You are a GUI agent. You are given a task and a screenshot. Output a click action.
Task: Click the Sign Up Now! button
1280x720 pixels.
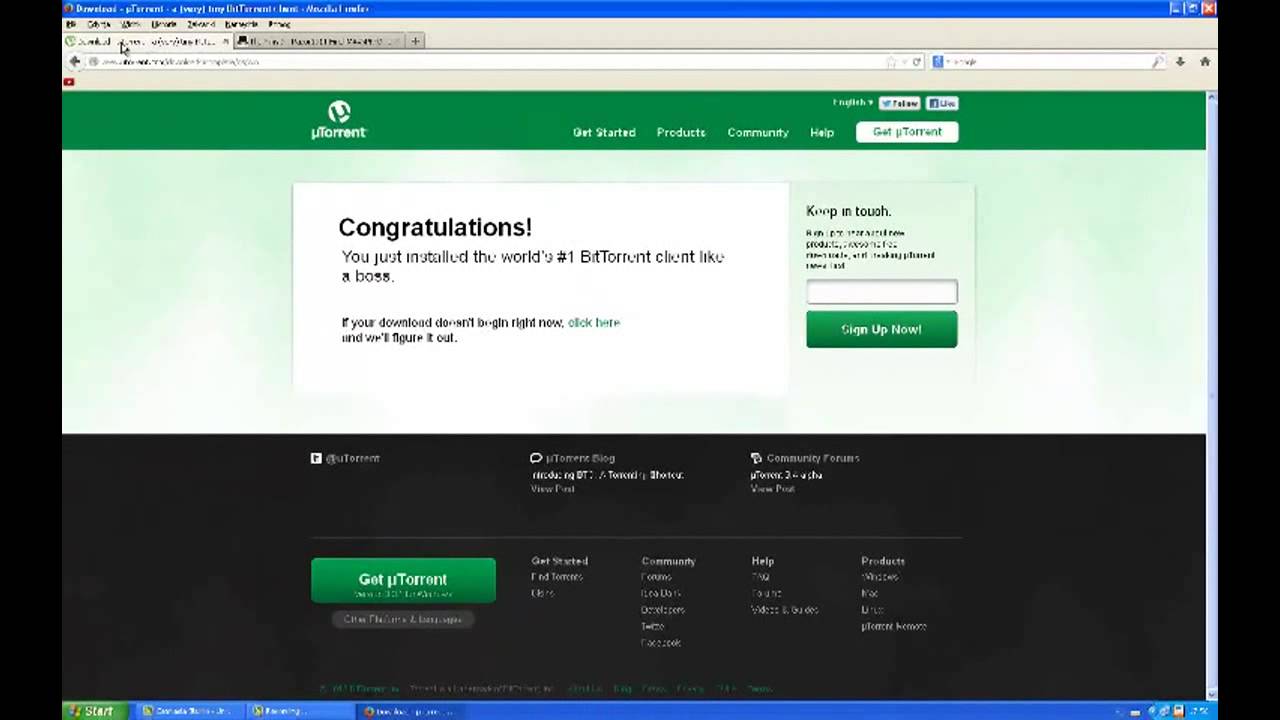point(881,329)
